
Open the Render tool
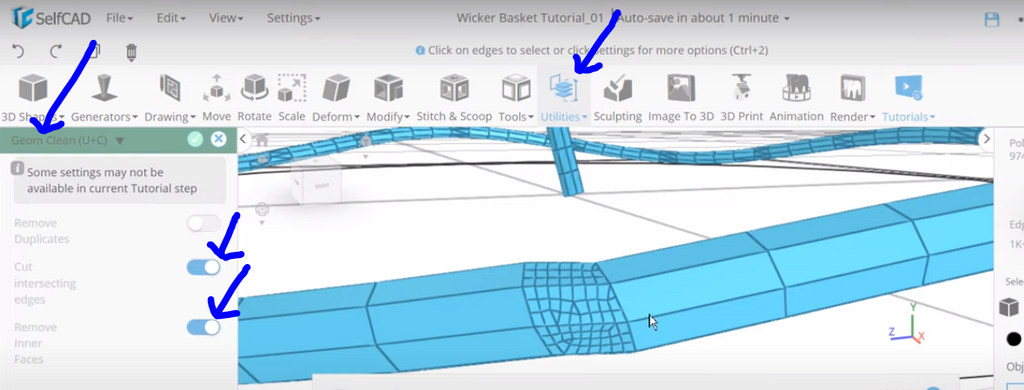point(852,98)
